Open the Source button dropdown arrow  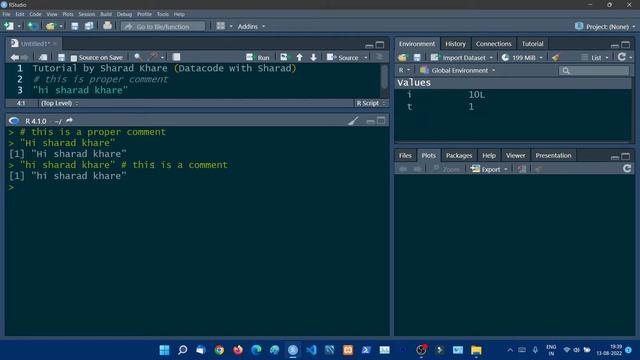click(x=366, y=58)
